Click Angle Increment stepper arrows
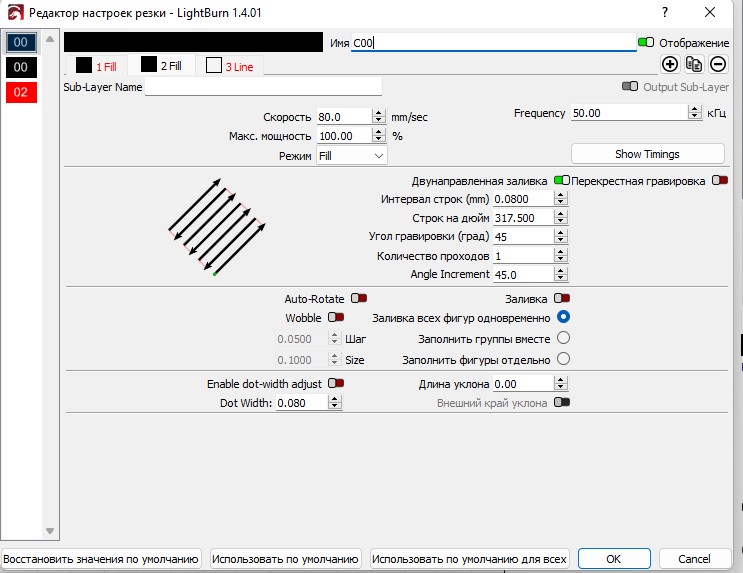The height and width of the screenshot is (573, 743). pos(561,274)
